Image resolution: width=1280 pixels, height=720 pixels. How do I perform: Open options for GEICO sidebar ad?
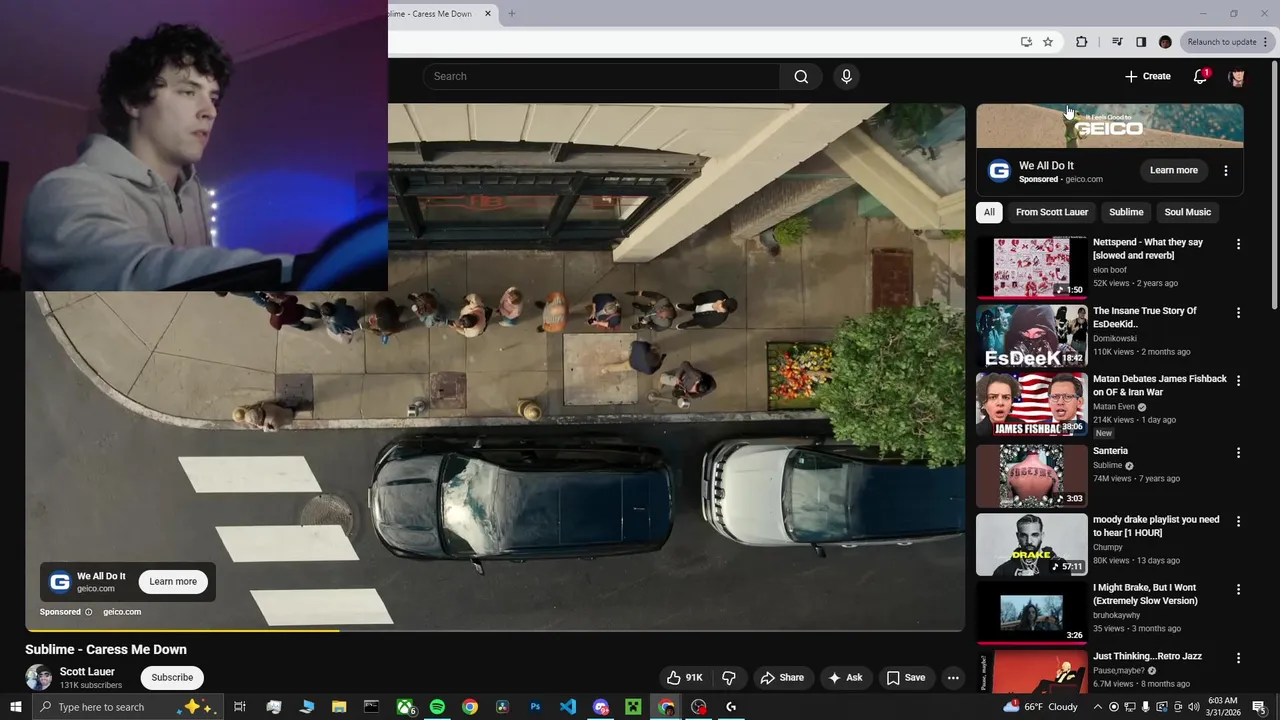tap(1226, 171)
